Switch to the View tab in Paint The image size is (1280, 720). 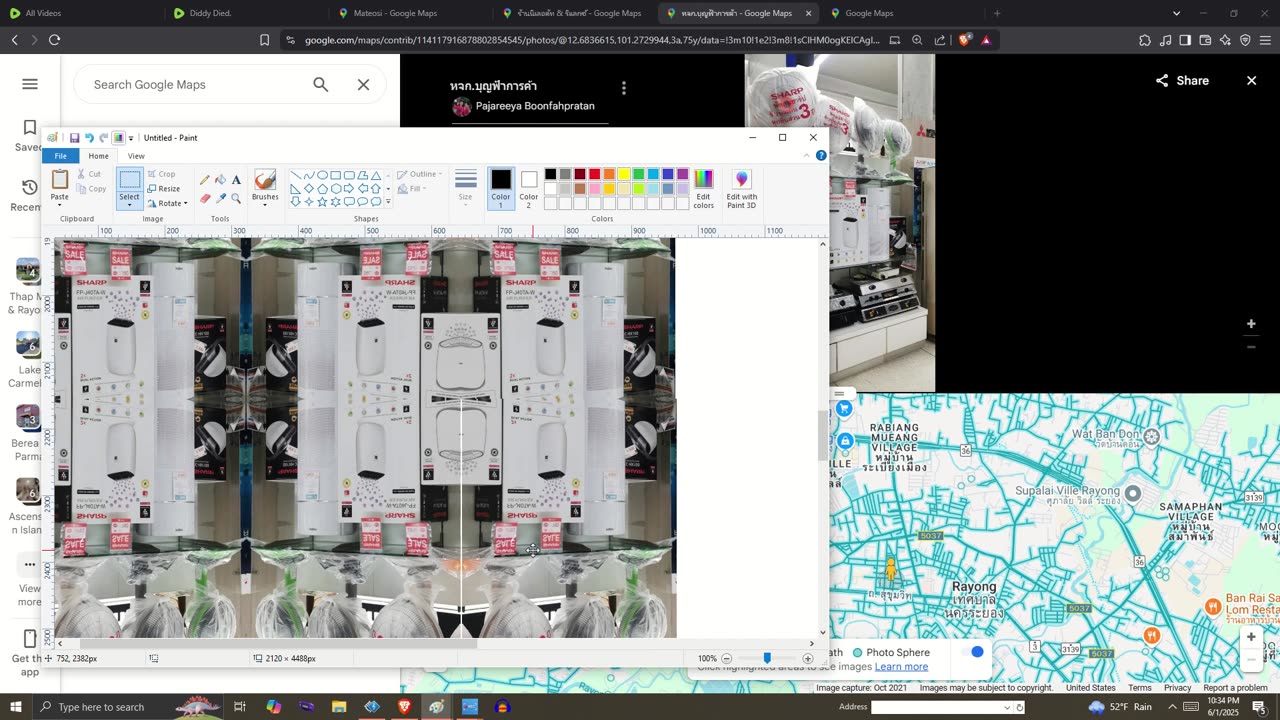[x=136, y=156]
